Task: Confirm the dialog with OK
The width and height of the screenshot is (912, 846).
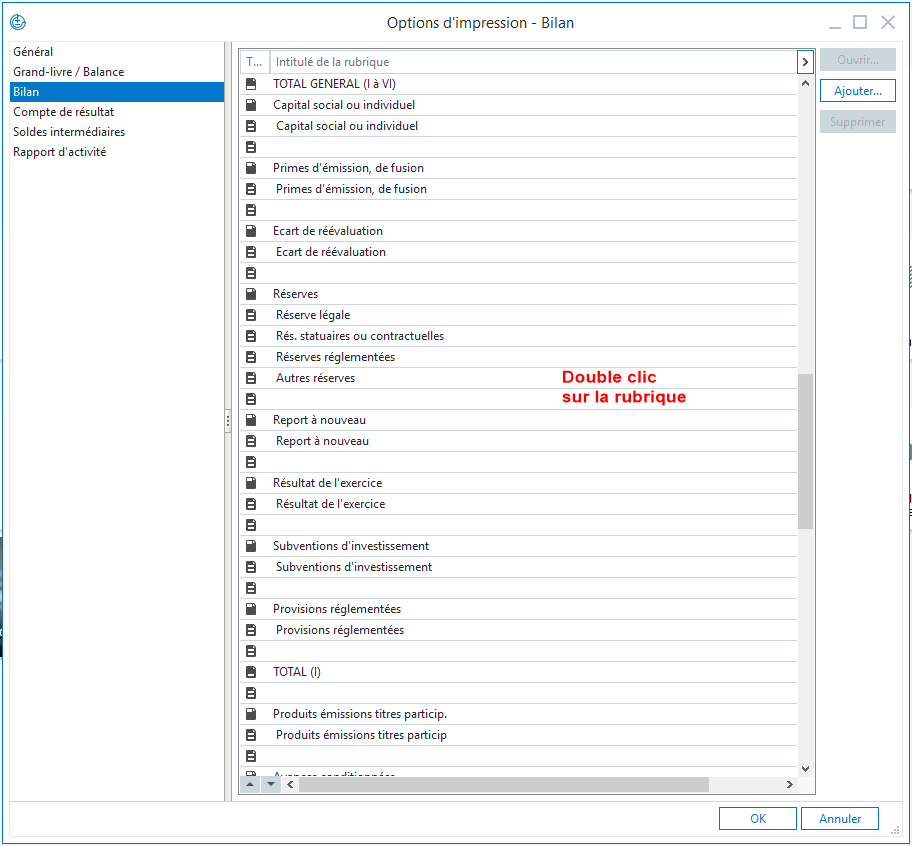Action: tap(757, 819)
